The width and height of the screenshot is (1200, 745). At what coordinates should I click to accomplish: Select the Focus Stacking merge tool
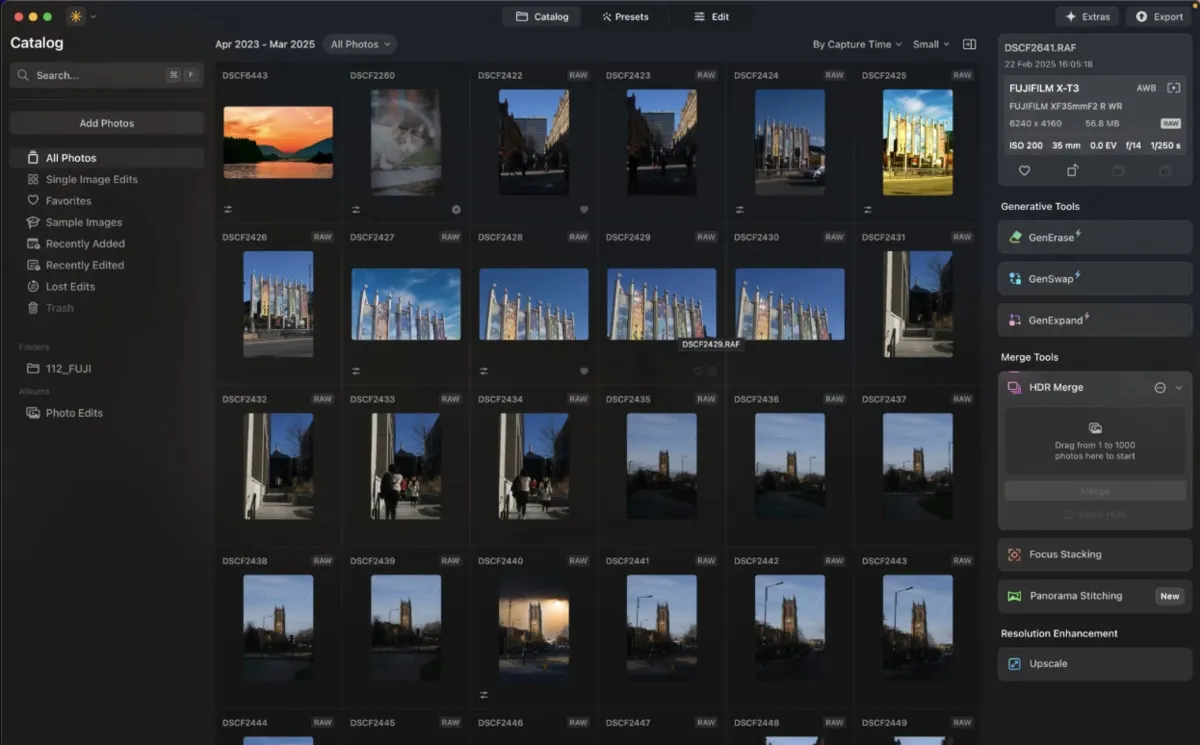(1094, 554)
